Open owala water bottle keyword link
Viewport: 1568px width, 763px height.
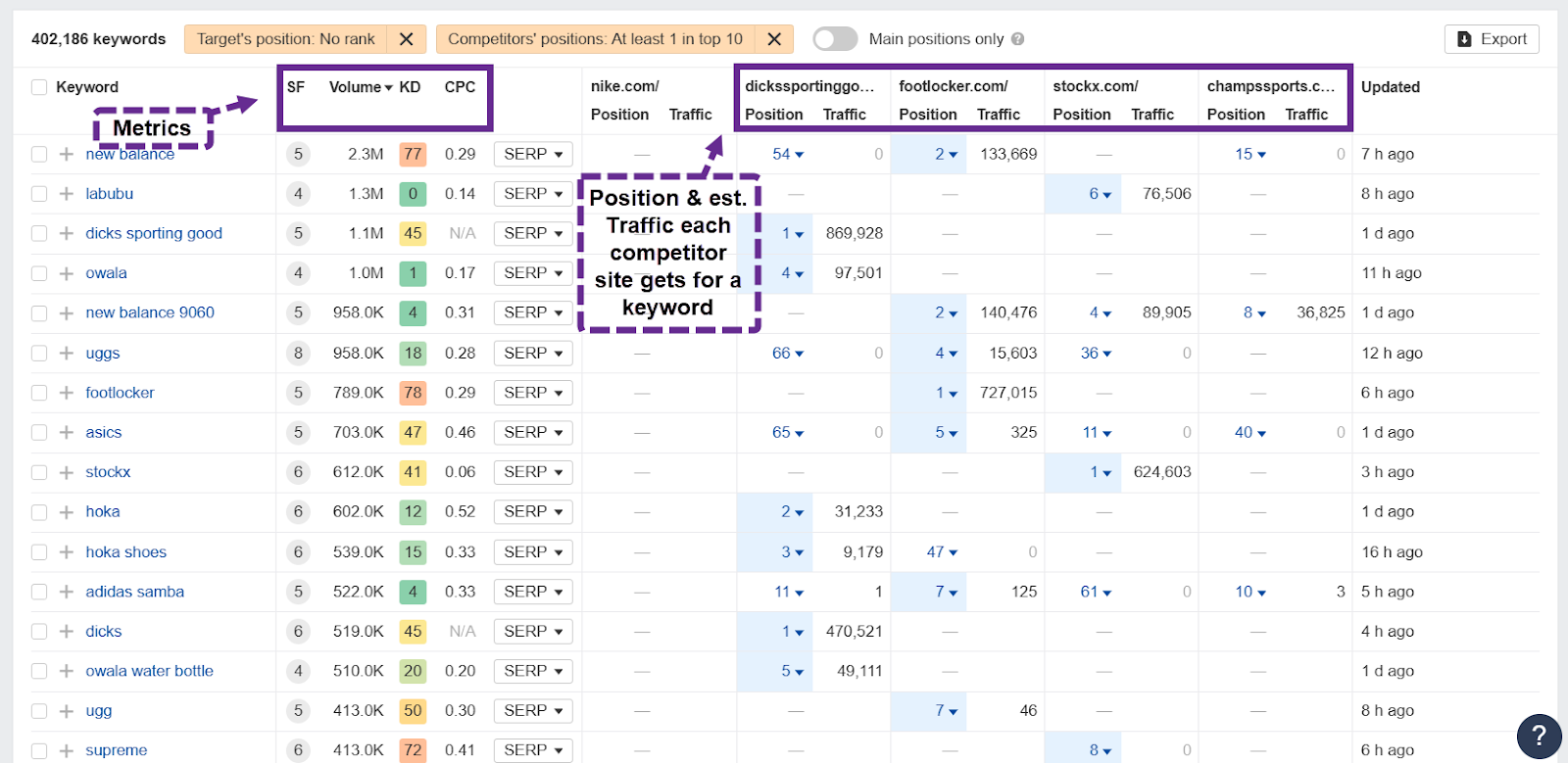coord(150,671)
